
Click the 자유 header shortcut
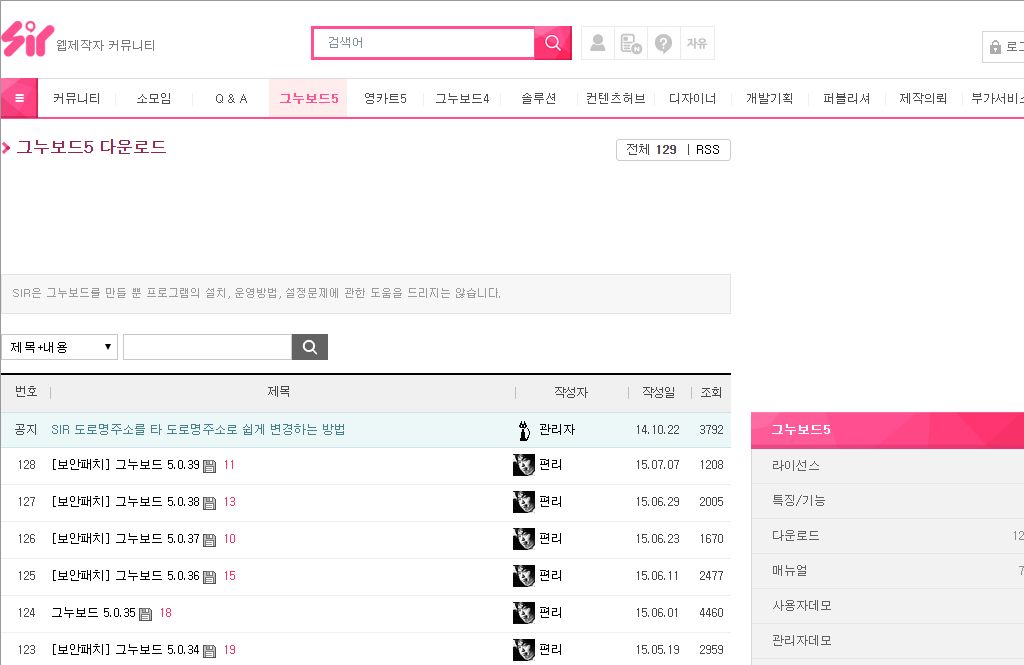[x=697, y=43]
